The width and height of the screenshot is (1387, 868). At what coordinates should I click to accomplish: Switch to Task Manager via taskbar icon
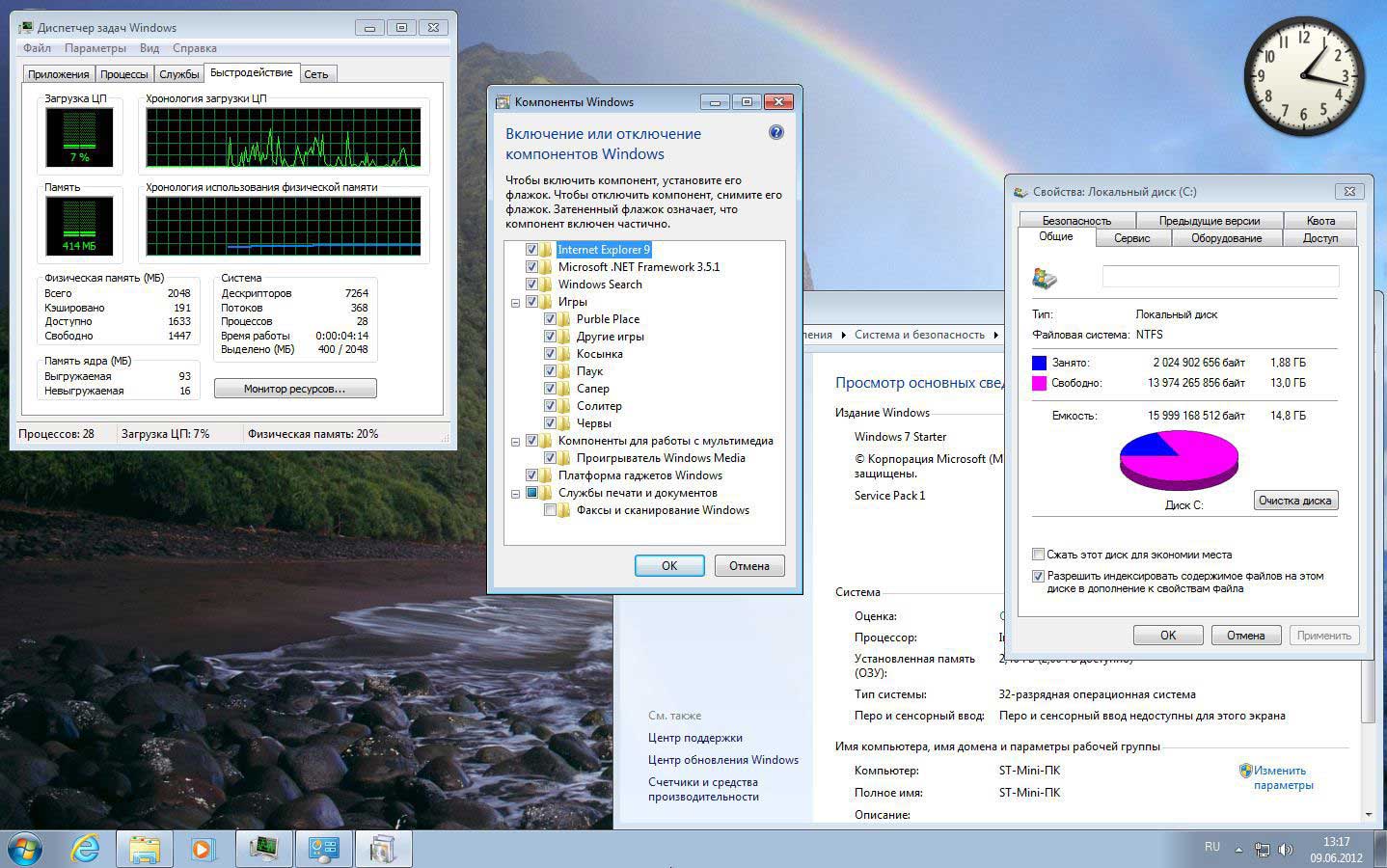pos(263,849)
